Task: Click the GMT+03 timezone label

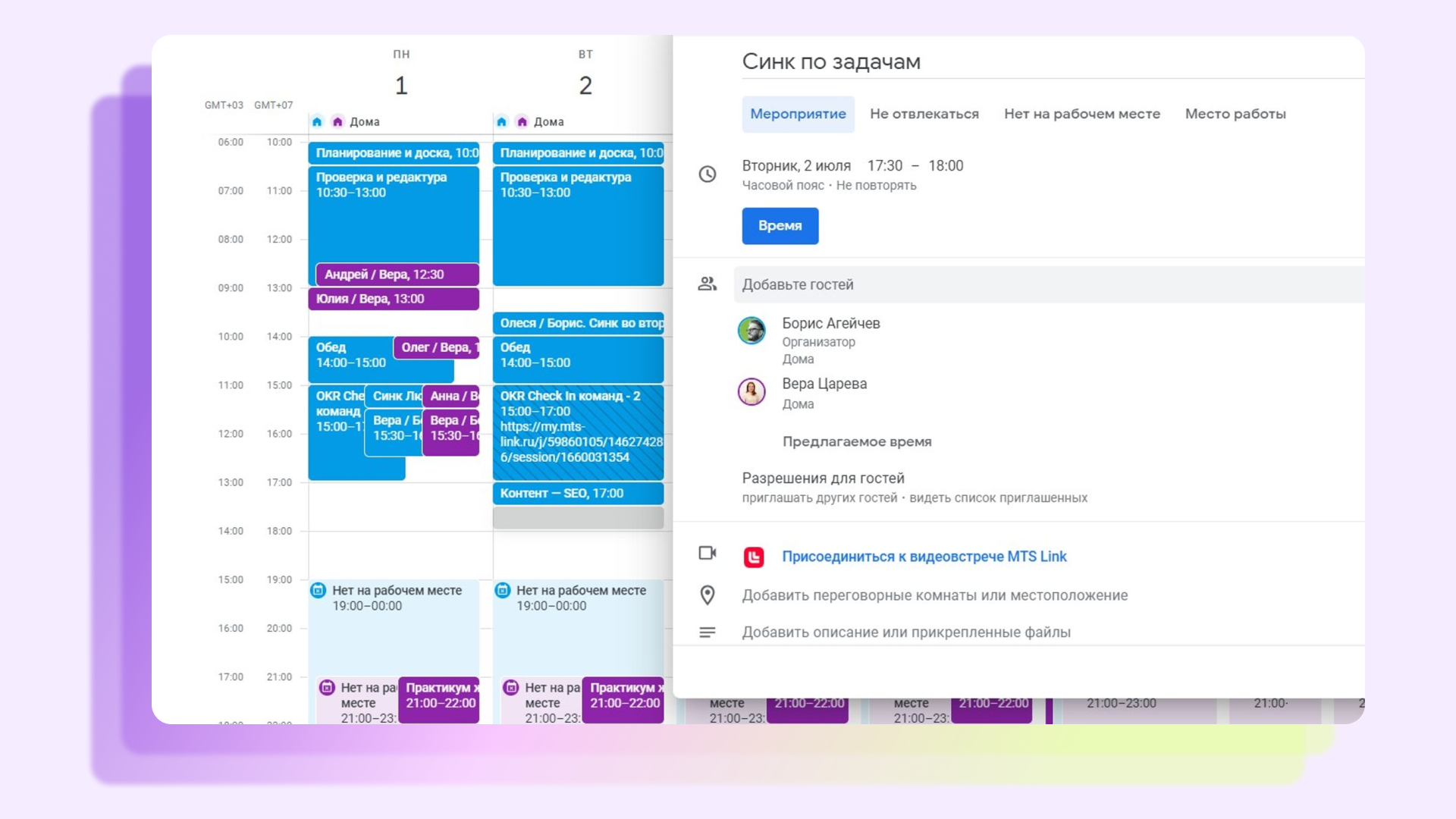Action: tap(224, 105)
